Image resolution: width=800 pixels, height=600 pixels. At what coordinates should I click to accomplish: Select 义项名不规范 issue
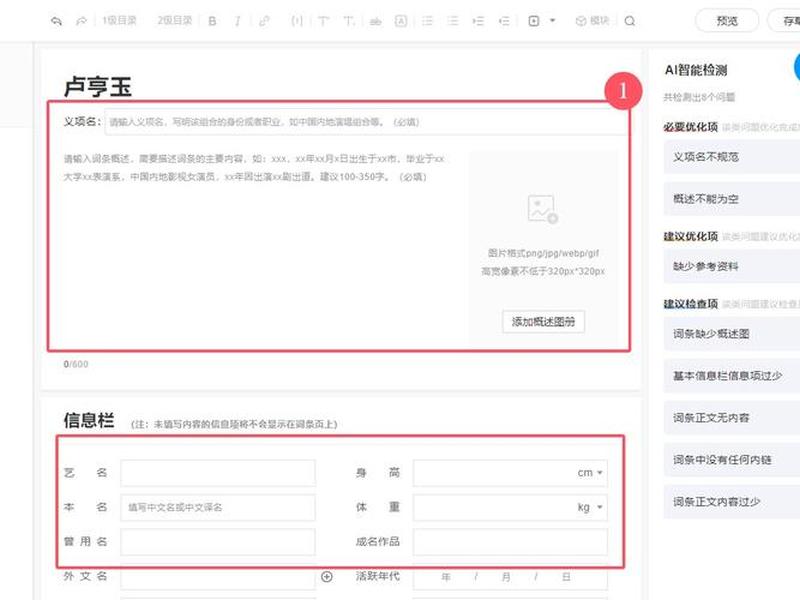click(x=732, y=157)
